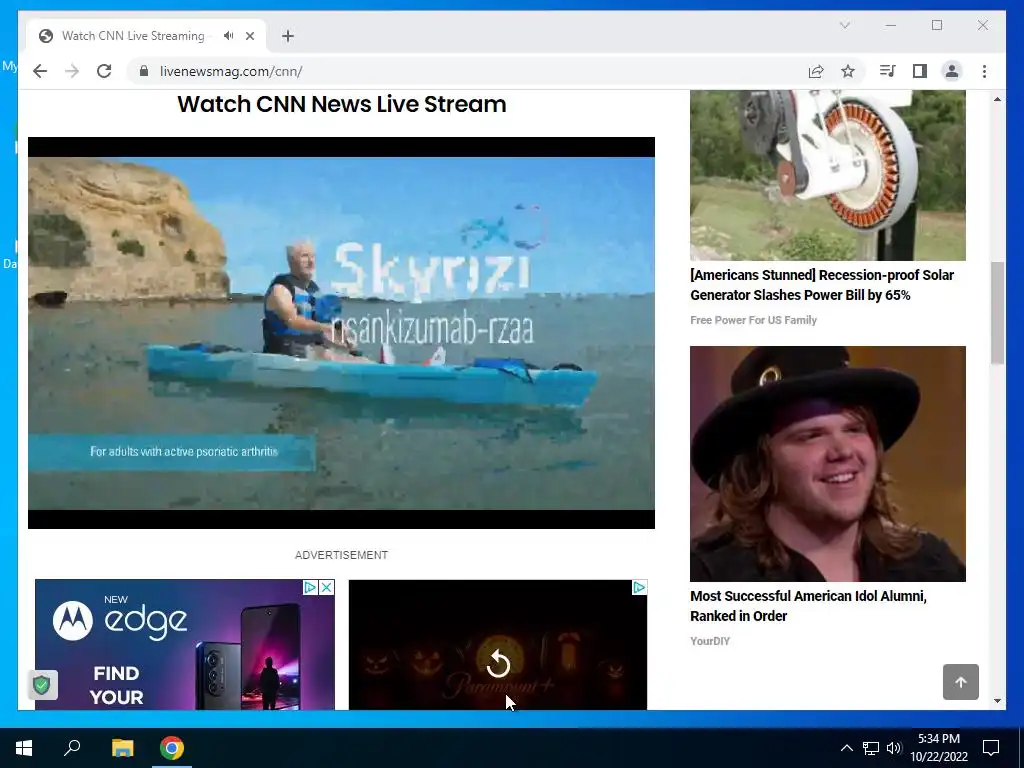Expand the tab search chevron
The height and width of the screenshot is (768, 1024).
(x=845, y=25)
